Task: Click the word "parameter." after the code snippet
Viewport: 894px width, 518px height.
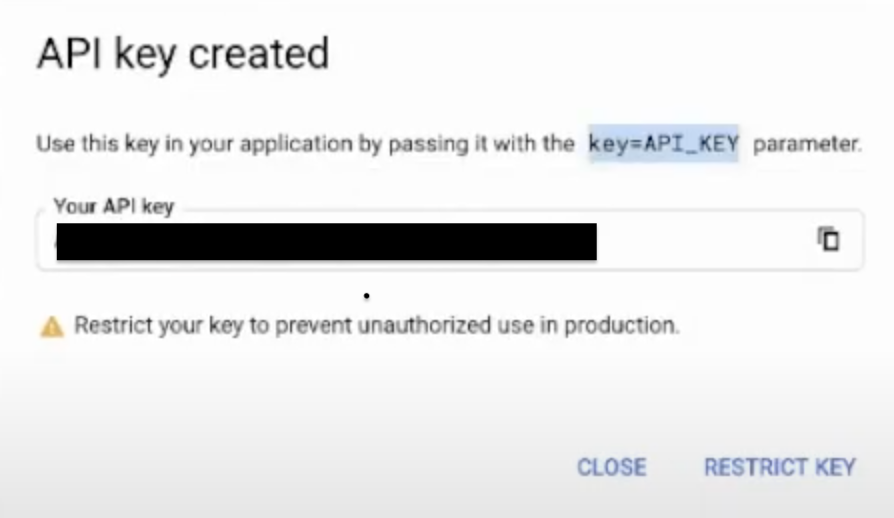Action: [806, 144]
